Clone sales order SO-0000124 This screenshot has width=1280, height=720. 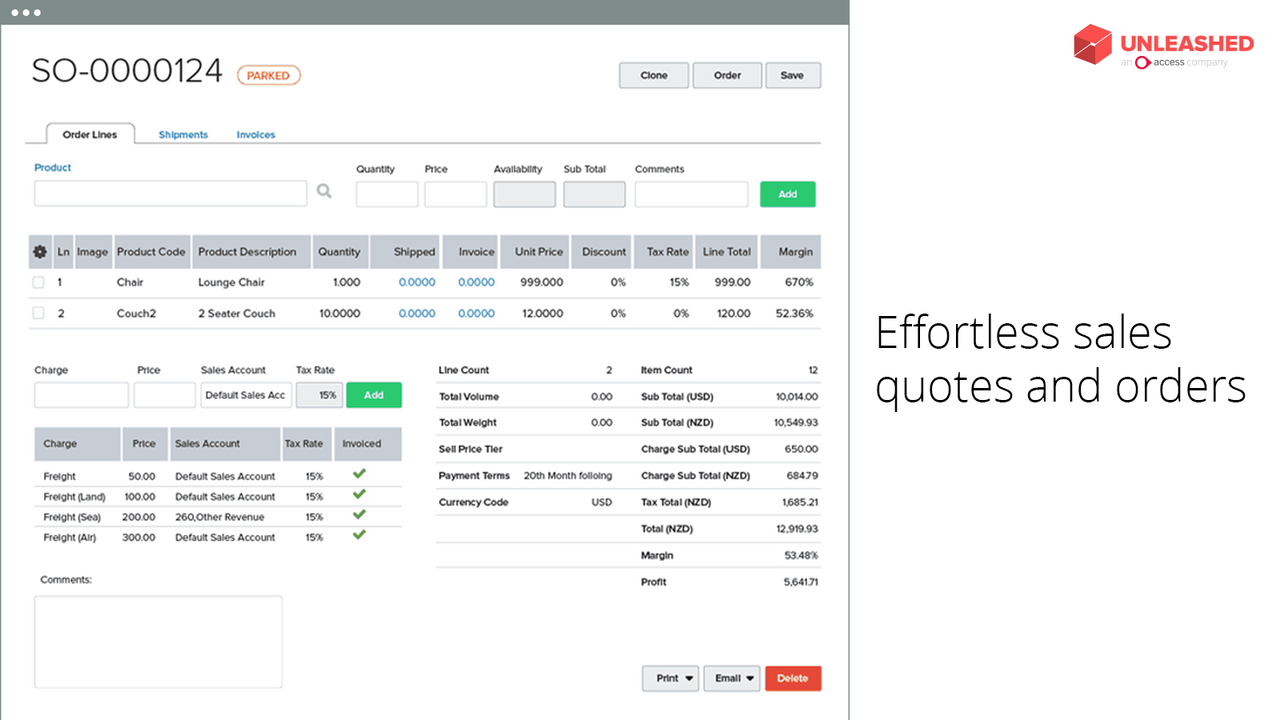[x=653, y=75]
